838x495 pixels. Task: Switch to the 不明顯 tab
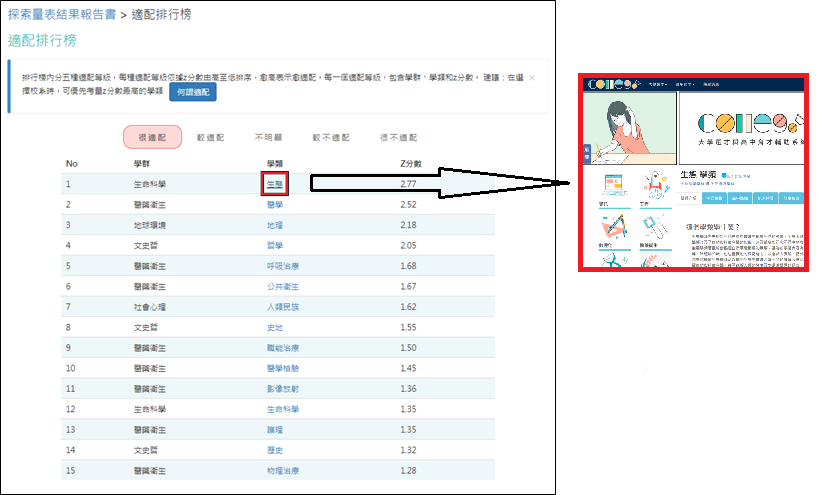pos(268,137)
